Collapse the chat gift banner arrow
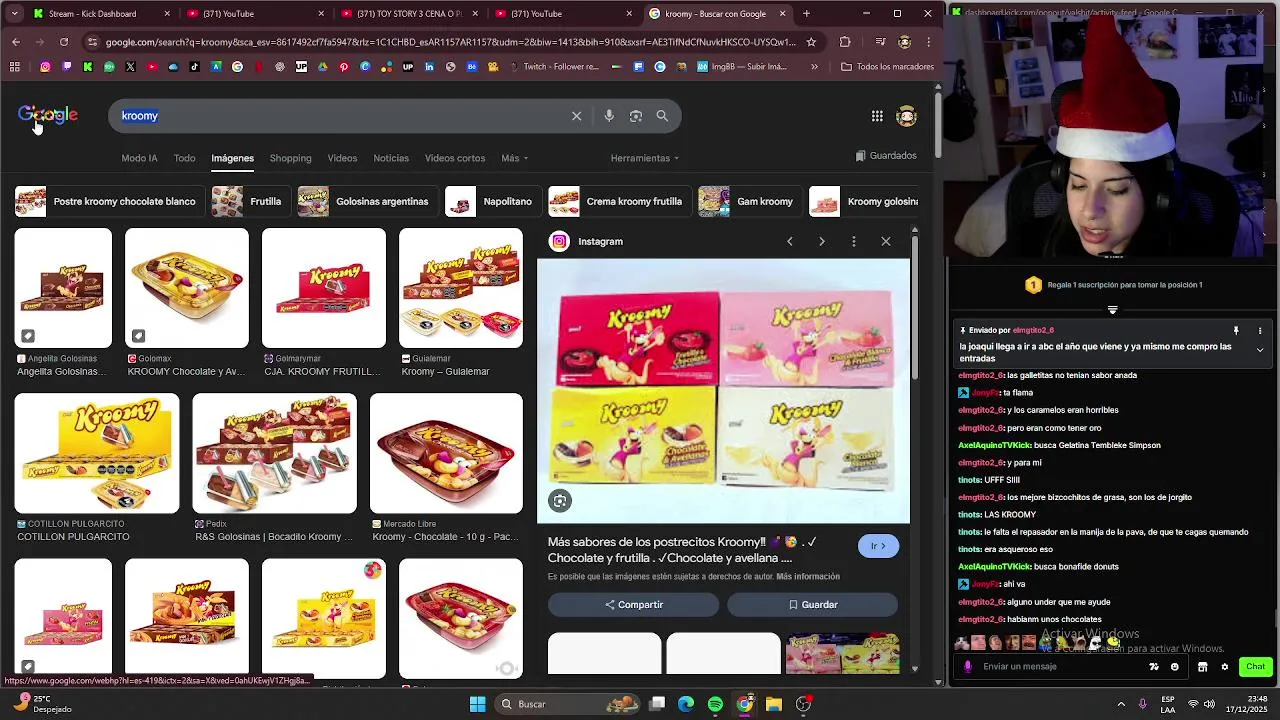This screenshot has width=1280, height=720. click(1112, 310)
